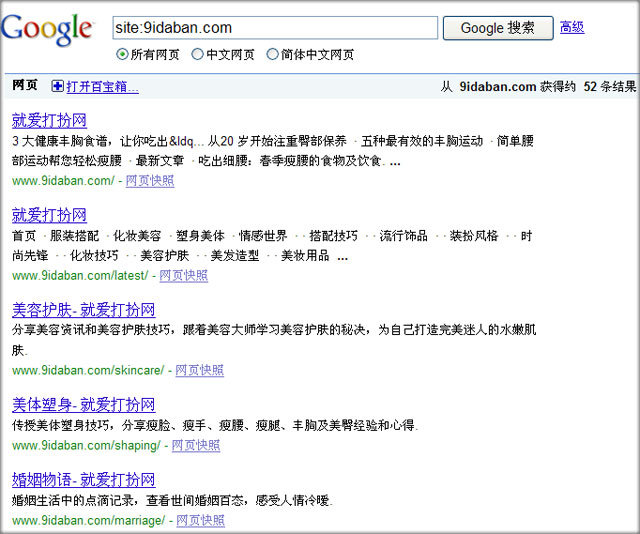Screen dimensions: 640x534
Task: Click snippet text starting 3 大健康丰胸食谱
Action: (273, 151)
